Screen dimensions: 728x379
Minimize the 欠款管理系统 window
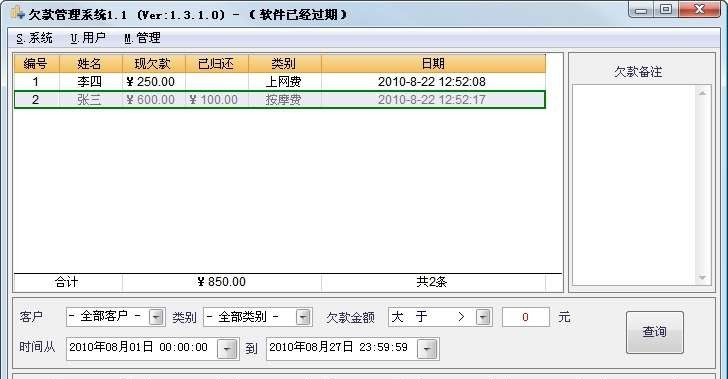click(x=641, y=10)
